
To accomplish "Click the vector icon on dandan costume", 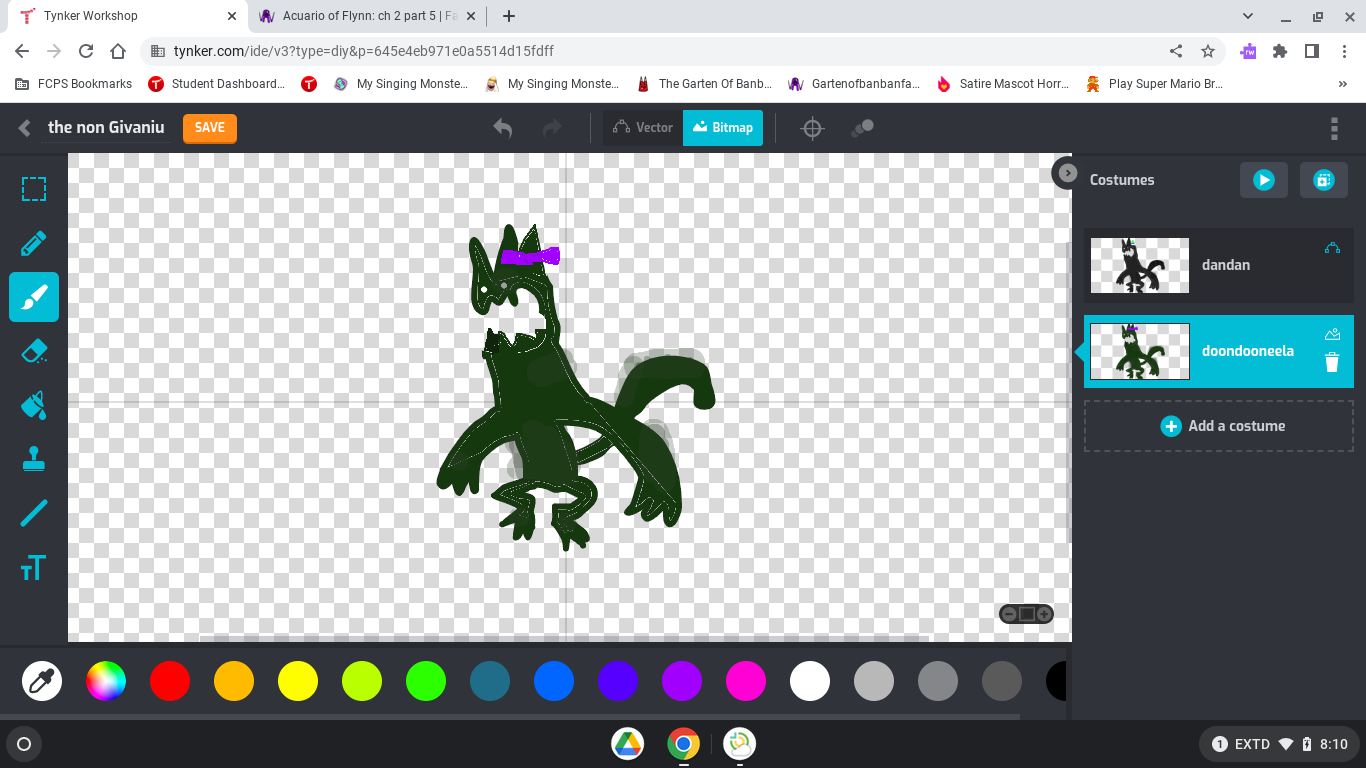I will coord(1332,248).
